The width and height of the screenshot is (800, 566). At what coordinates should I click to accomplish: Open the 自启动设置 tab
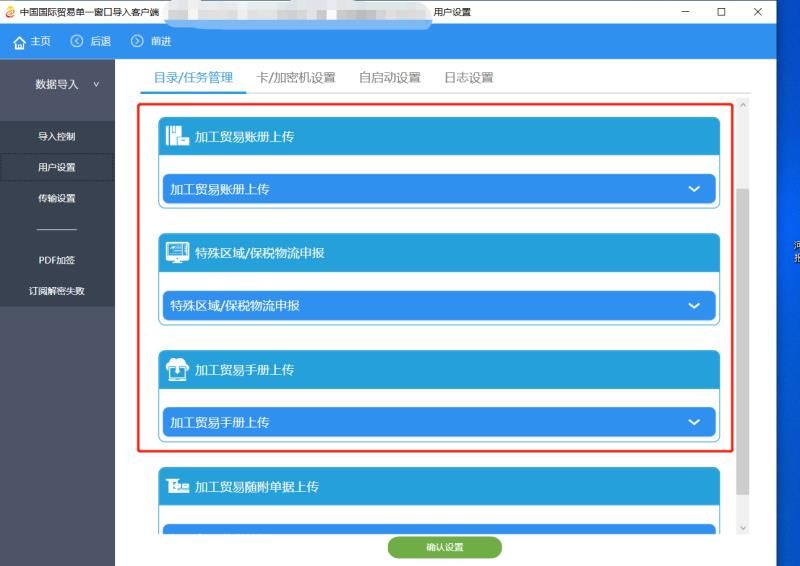point(389,78)
